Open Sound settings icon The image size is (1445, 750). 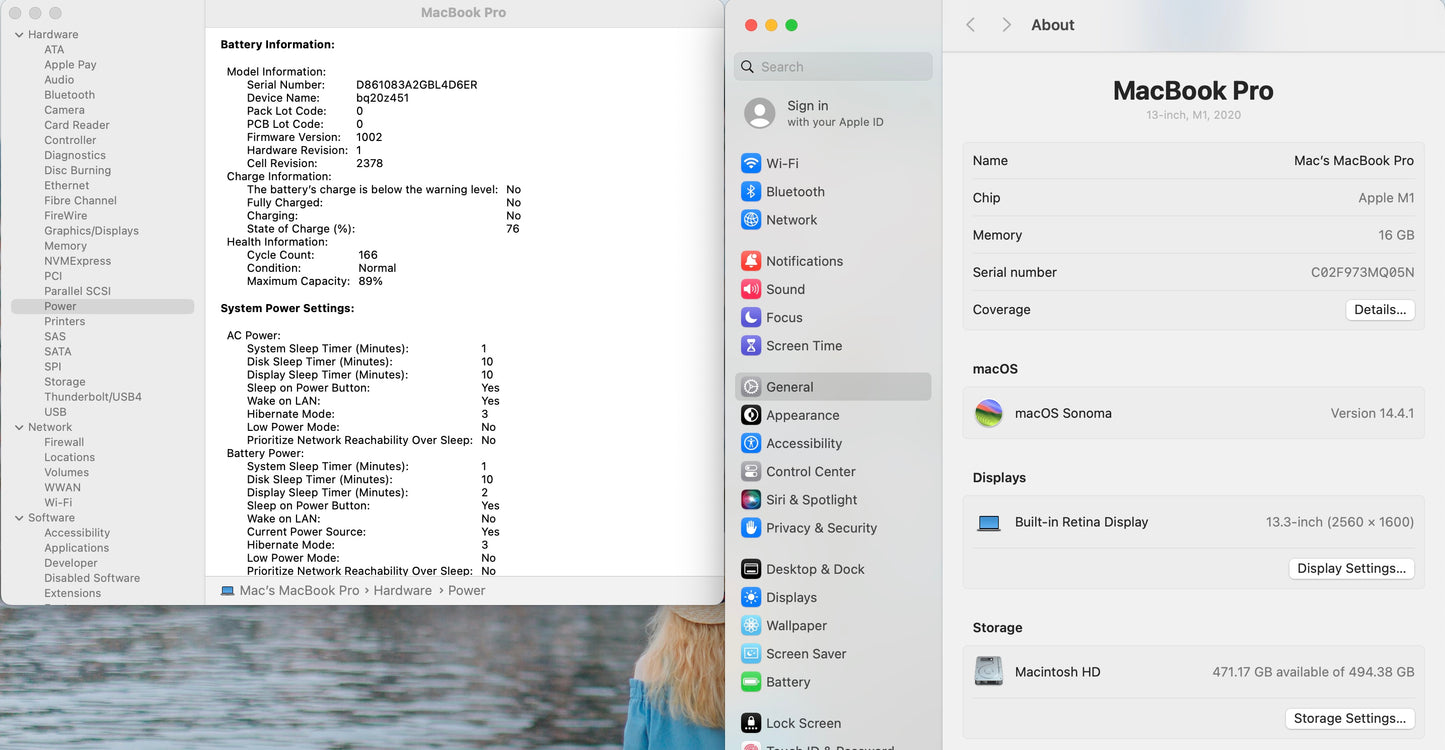click(751, 289)
